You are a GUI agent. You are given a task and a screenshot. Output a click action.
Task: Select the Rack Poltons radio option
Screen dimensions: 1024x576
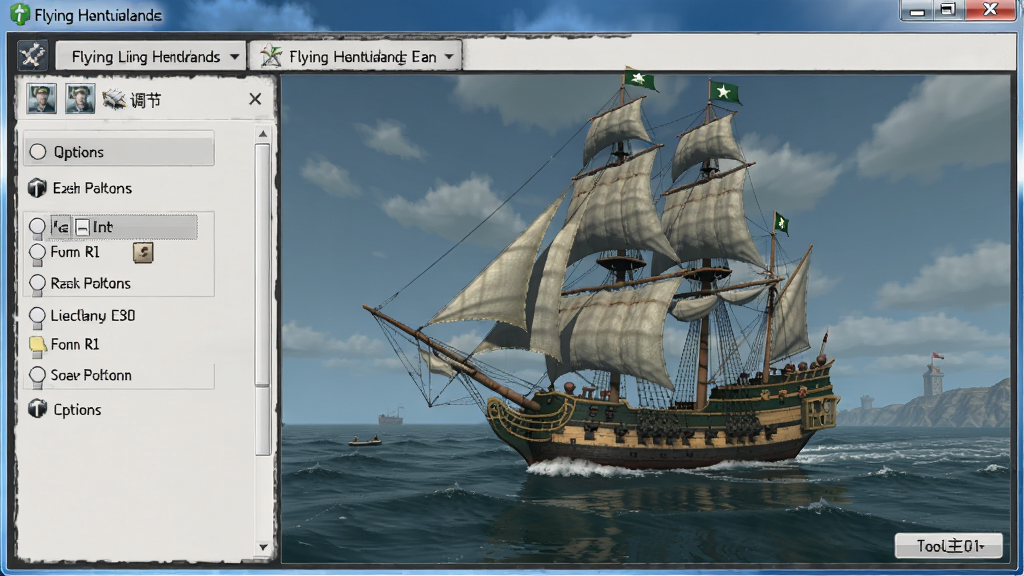click(37, 283)
